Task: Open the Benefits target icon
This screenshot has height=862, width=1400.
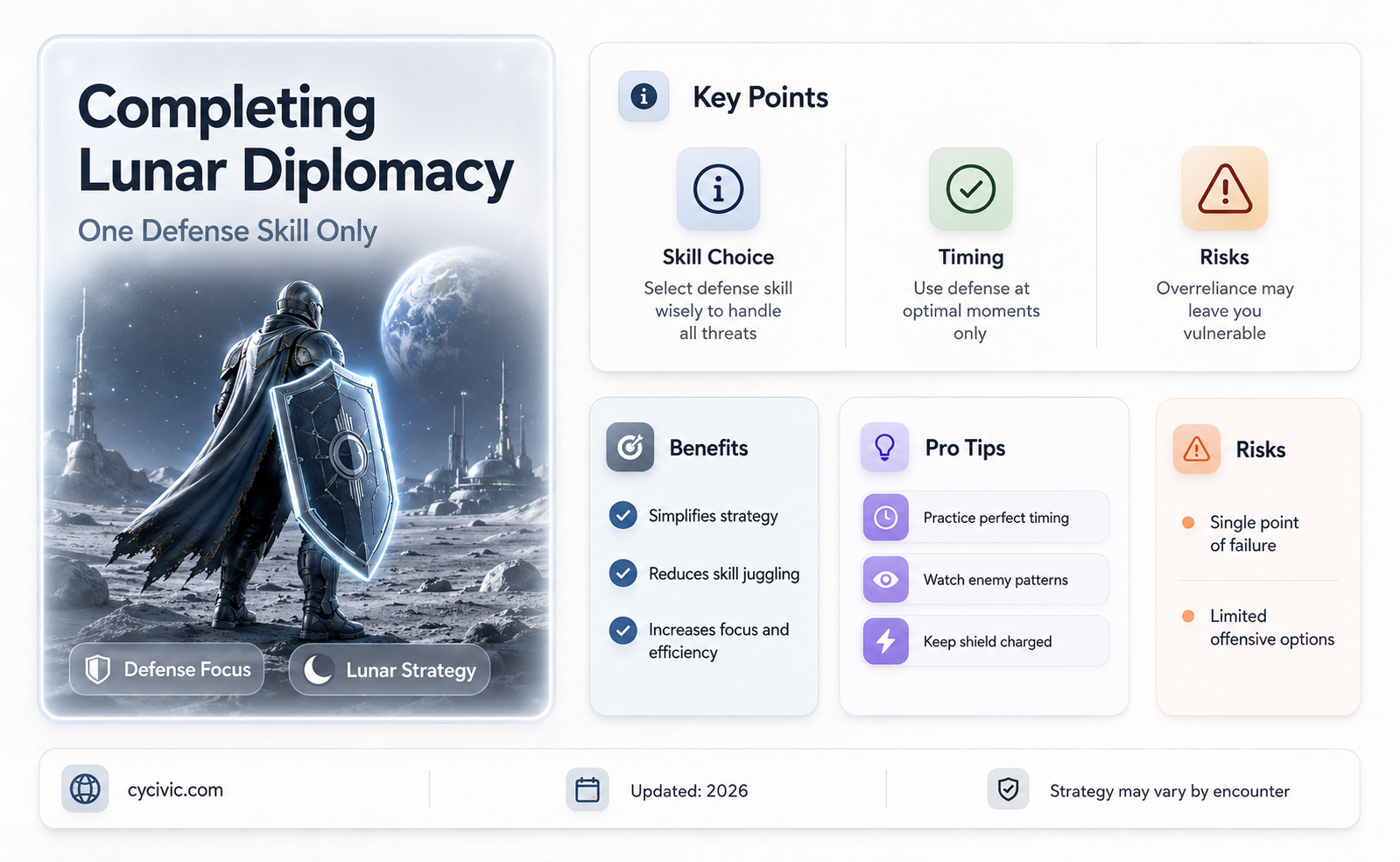Action: coord(630,448)
